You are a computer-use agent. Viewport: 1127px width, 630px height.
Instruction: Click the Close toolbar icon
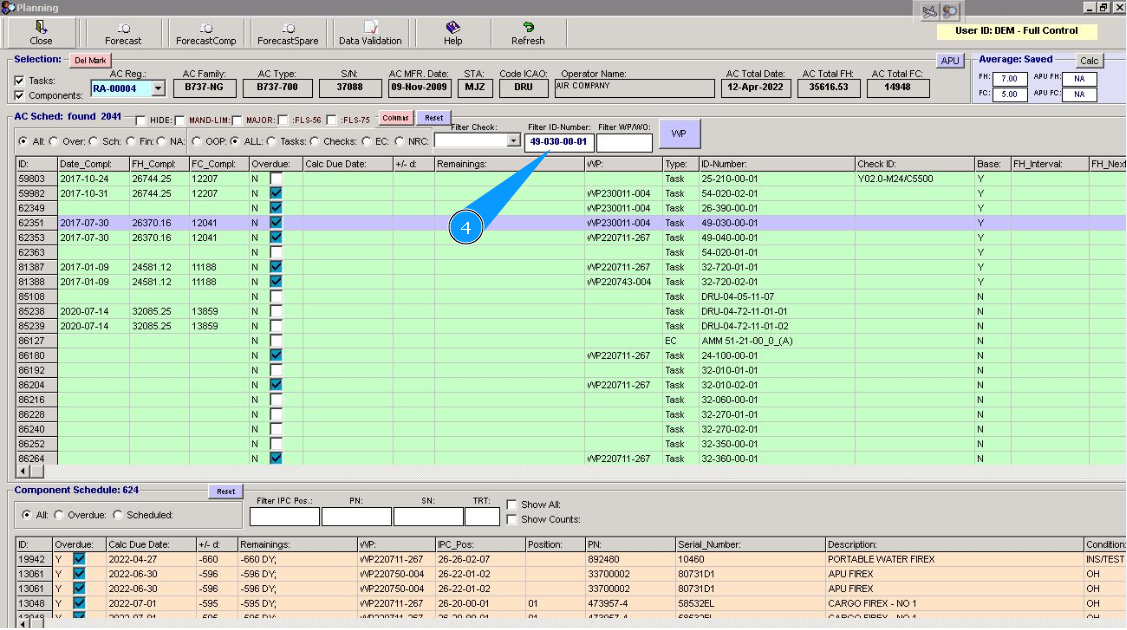coord(41,33)
